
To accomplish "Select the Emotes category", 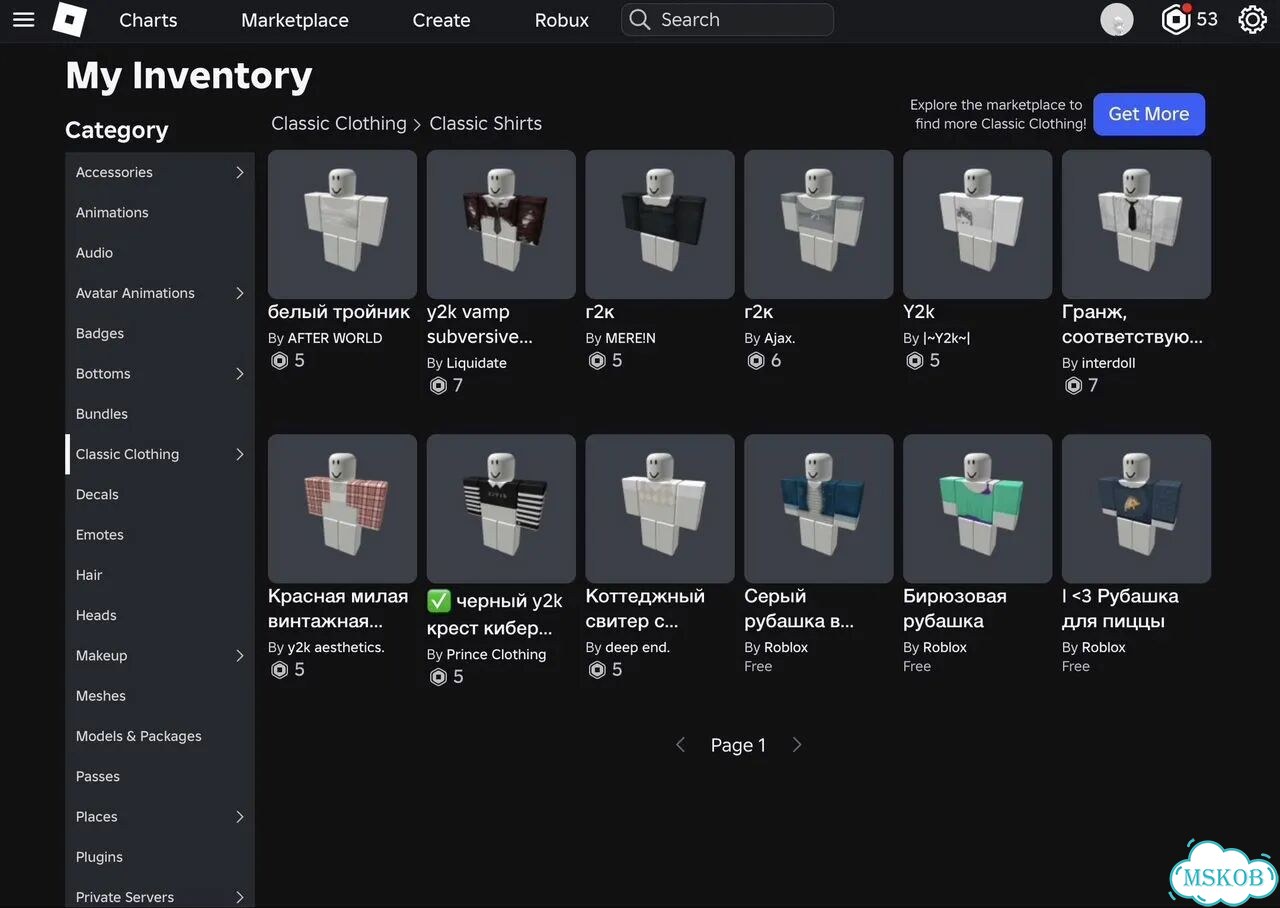I will pos(160,535).
